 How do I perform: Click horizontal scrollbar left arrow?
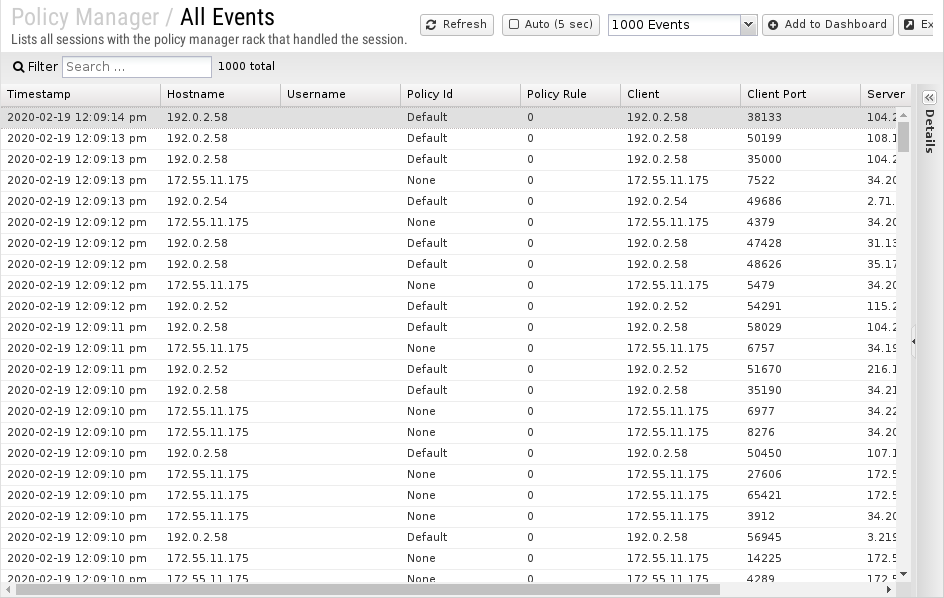pyautogui.click(x=7, y=590)
